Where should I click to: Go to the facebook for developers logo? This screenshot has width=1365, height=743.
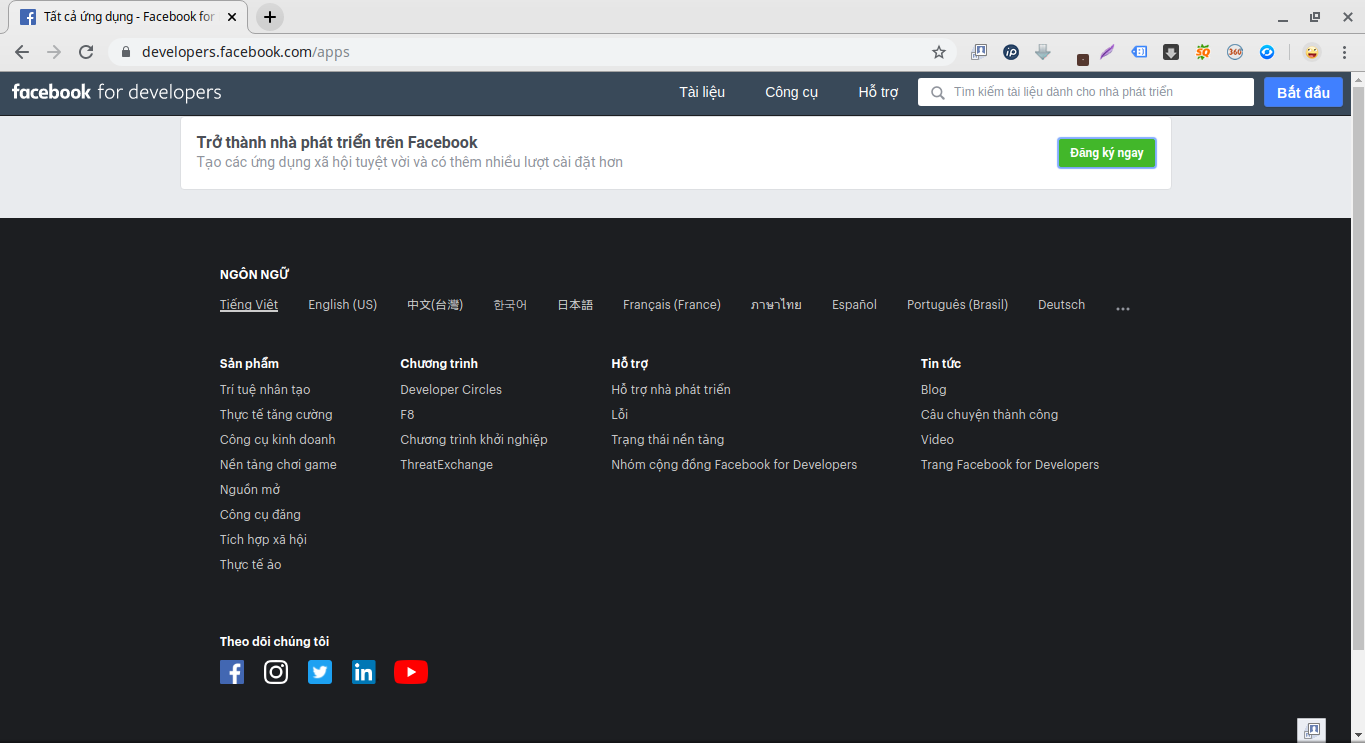[117, 92]
